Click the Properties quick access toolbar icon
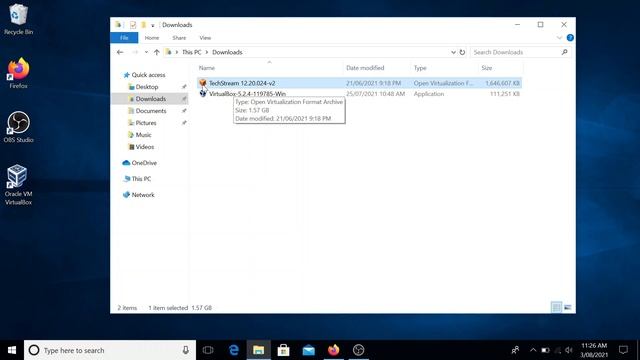Screen dimensions: 640x360 (x=133, y=25)
